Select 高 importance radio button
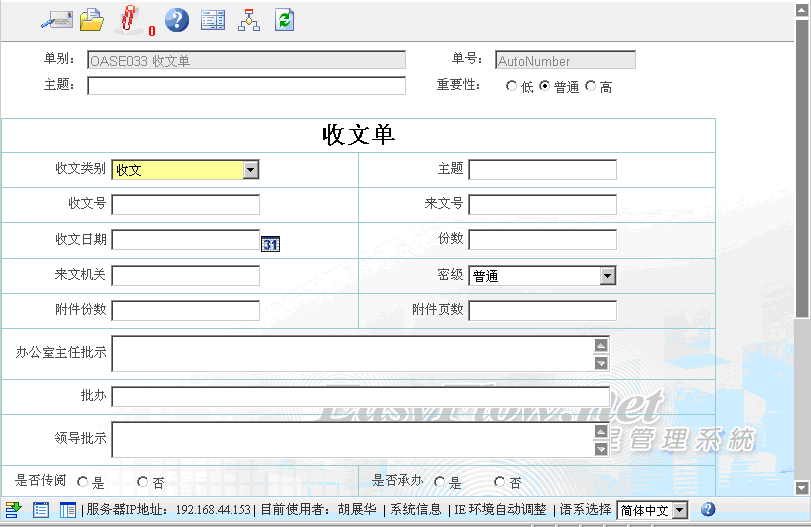 point(590,87)
